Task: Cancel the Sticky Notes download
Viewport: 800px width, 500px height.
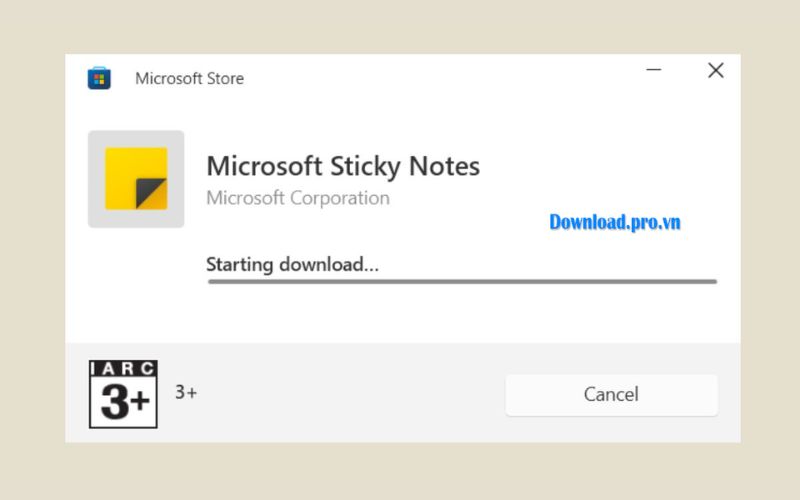Action: coord(611,395)
